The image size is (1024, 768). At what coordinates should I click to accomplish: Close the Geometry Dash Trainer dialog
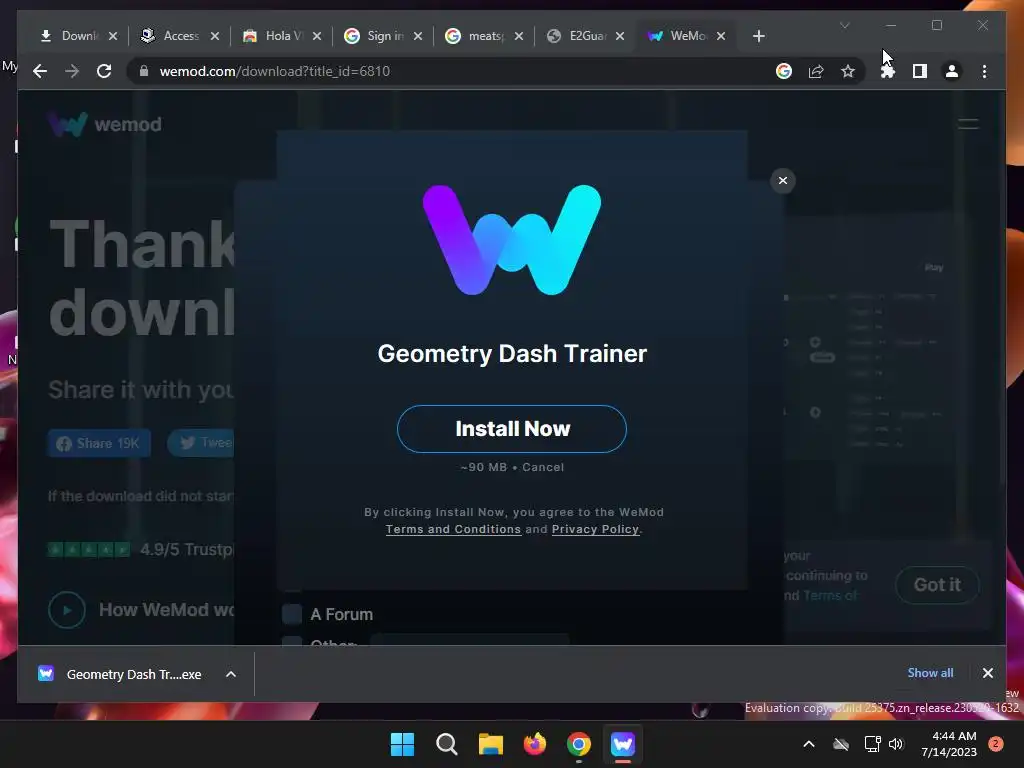[x=782, y=181]
